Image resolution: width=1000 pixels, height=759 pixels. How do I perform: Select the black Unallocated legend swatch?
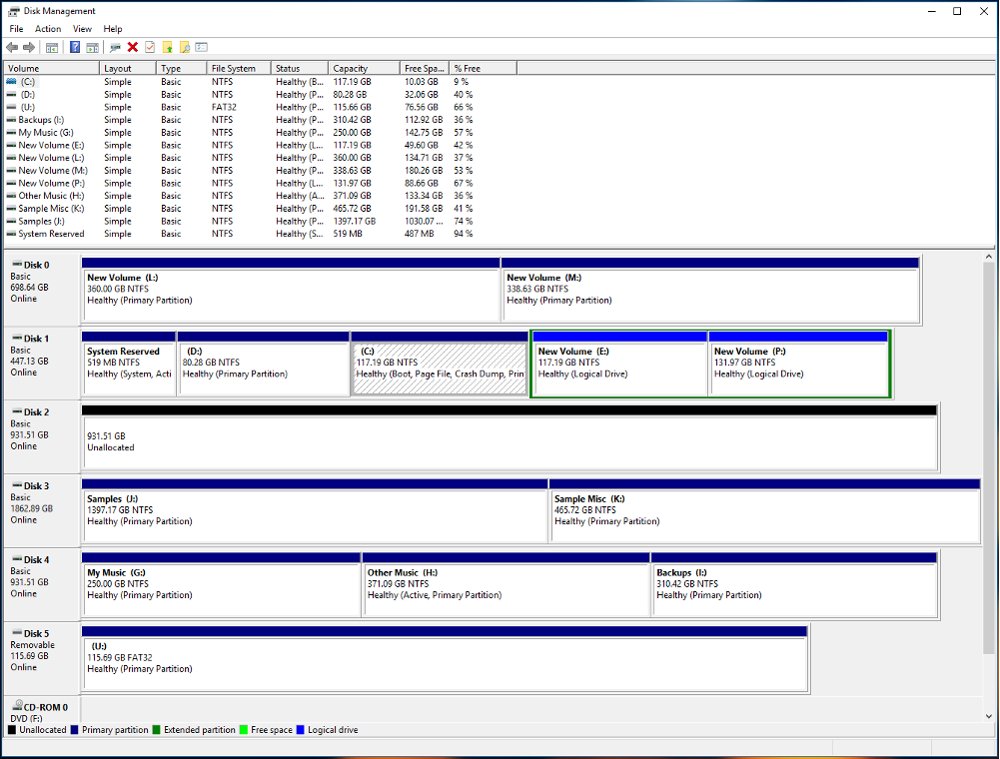pyautogui.click(x=12, y=730)
